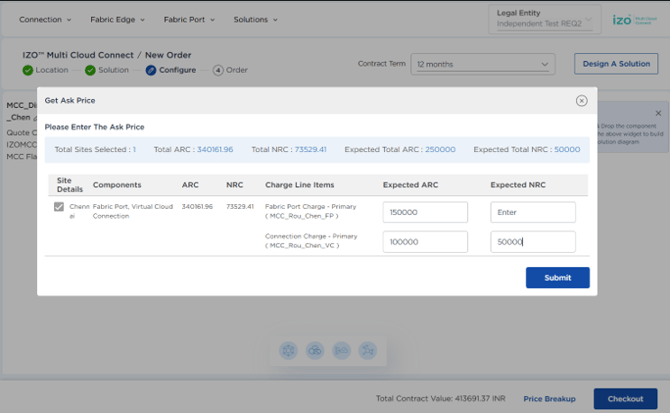This screenshot has height=413, width=670.
Task: Open the Contract Term 12 months dropdown
Action: tap(483, 64)
